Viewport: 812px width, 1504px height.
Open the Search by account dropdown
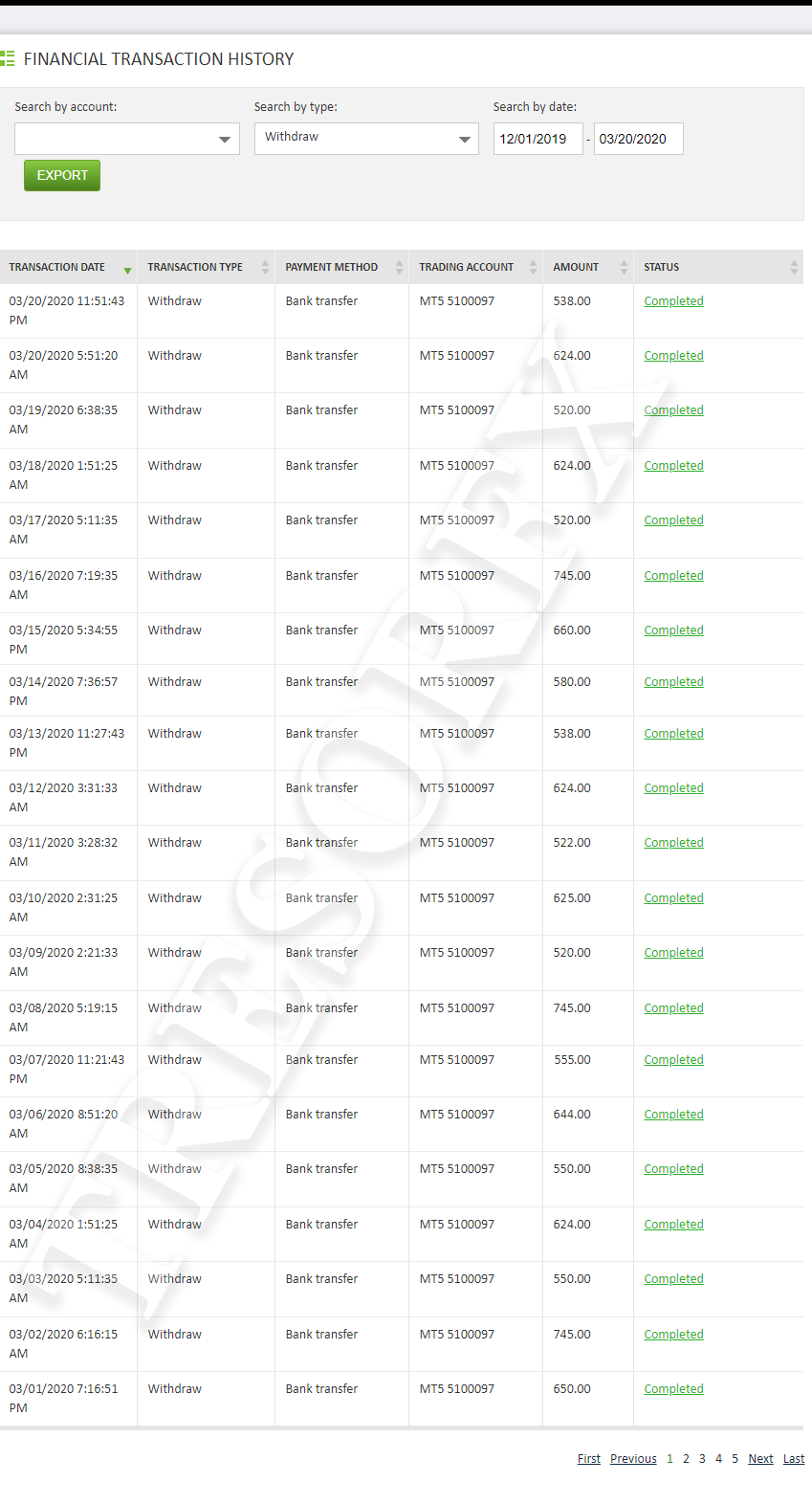coord(127,139)
